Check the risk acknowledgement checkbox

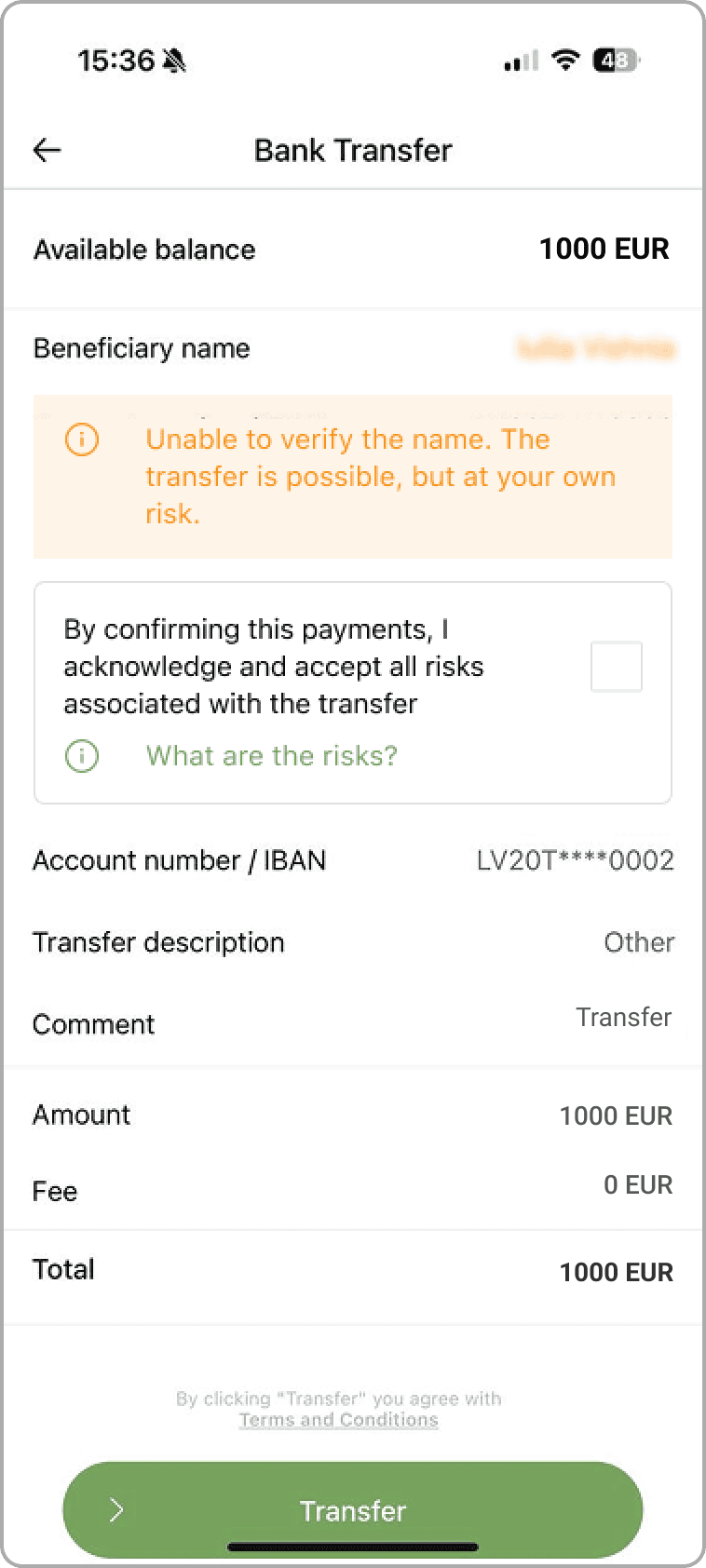[x=617, y=667]
